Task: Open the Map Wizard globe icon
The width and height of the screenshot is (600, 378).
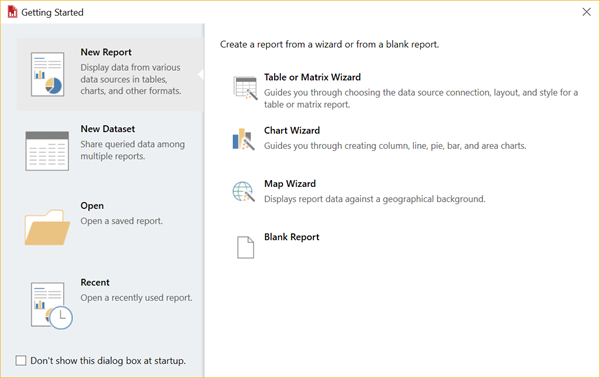Action: [x=243, y=192]
